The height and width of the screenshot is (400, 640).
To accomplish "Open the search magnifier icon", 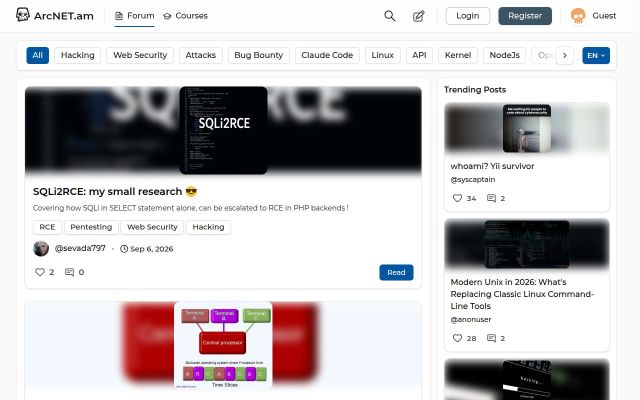I will click(390, 16).
